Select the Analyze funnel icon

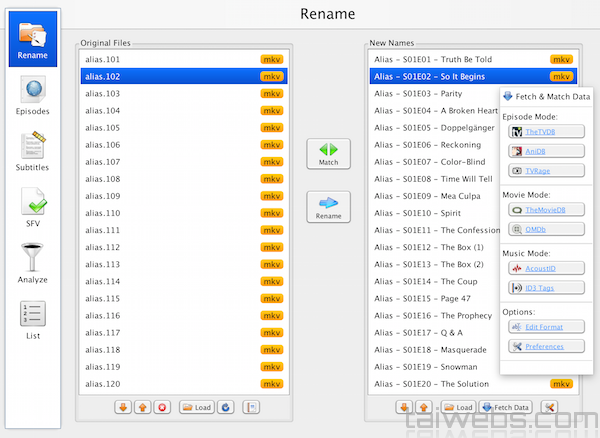pyautogui.click(x=32, y=265)
